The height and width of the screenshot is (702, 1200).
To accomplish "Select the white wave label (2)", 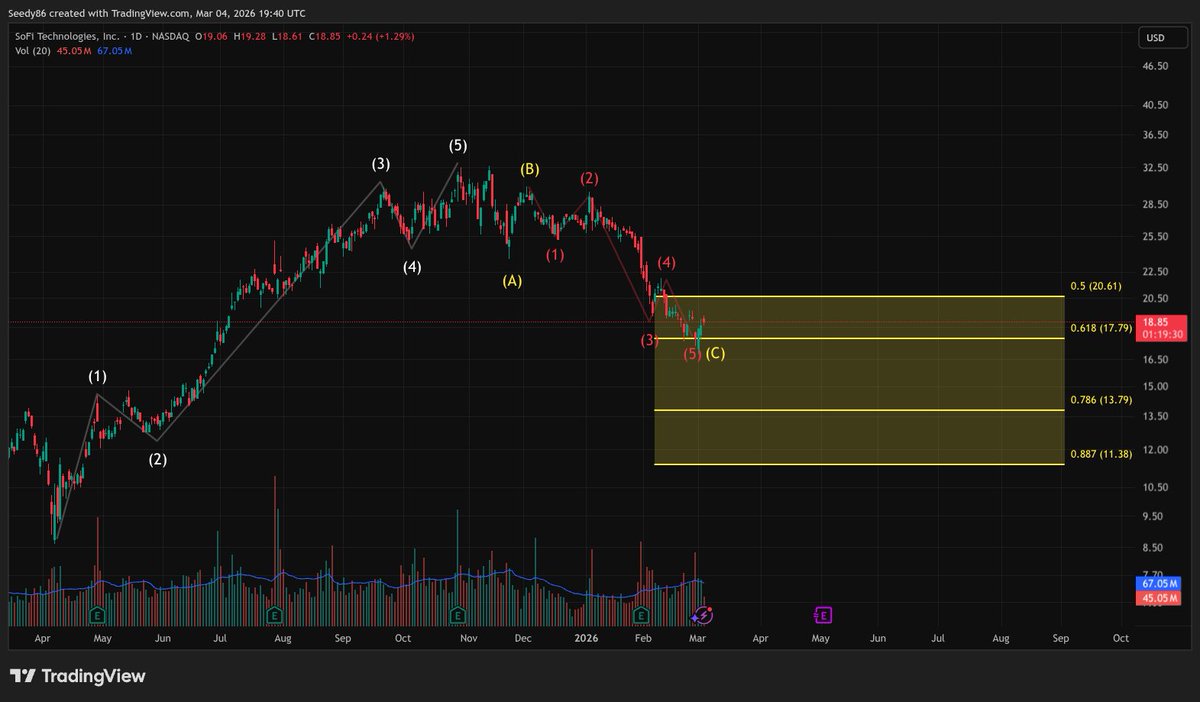I will (x=158, y=460).
